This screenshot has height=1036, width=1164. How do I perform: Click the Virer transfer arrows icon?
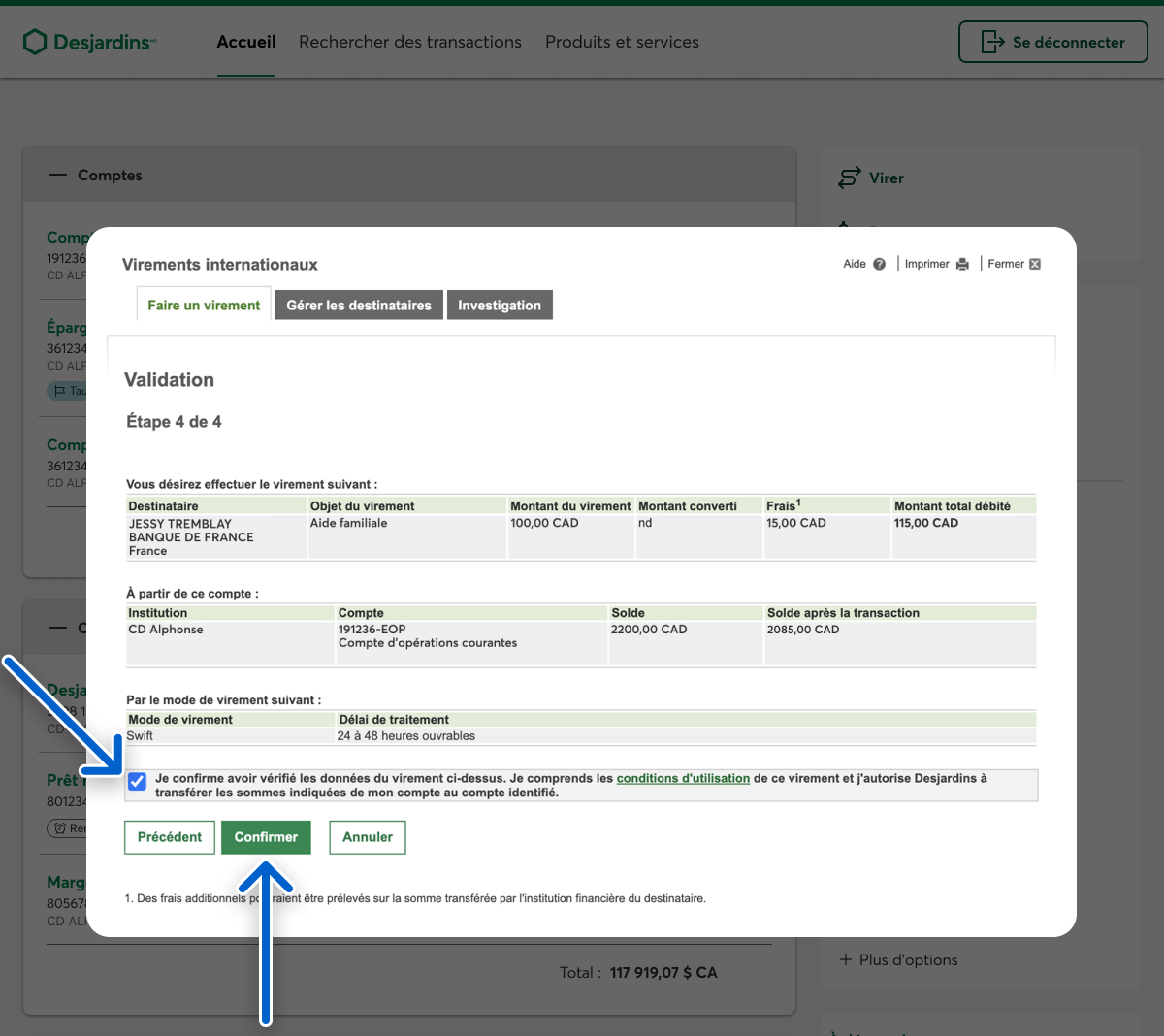tap(849, 178)
